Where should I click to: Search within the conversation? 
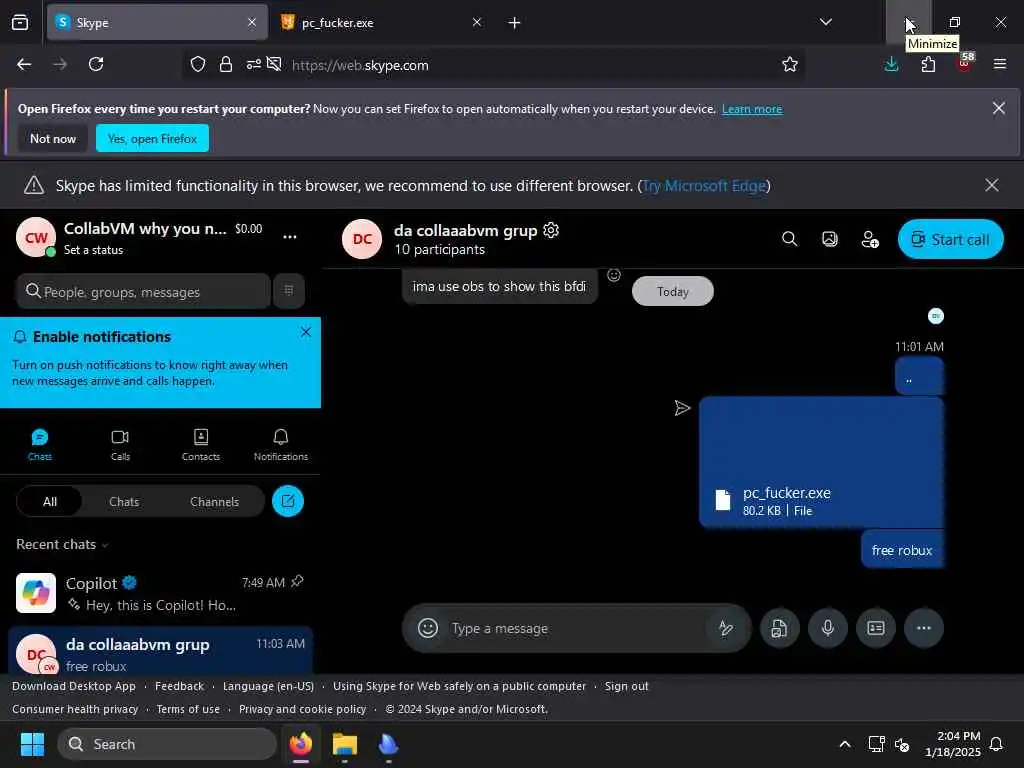[790, 239]
